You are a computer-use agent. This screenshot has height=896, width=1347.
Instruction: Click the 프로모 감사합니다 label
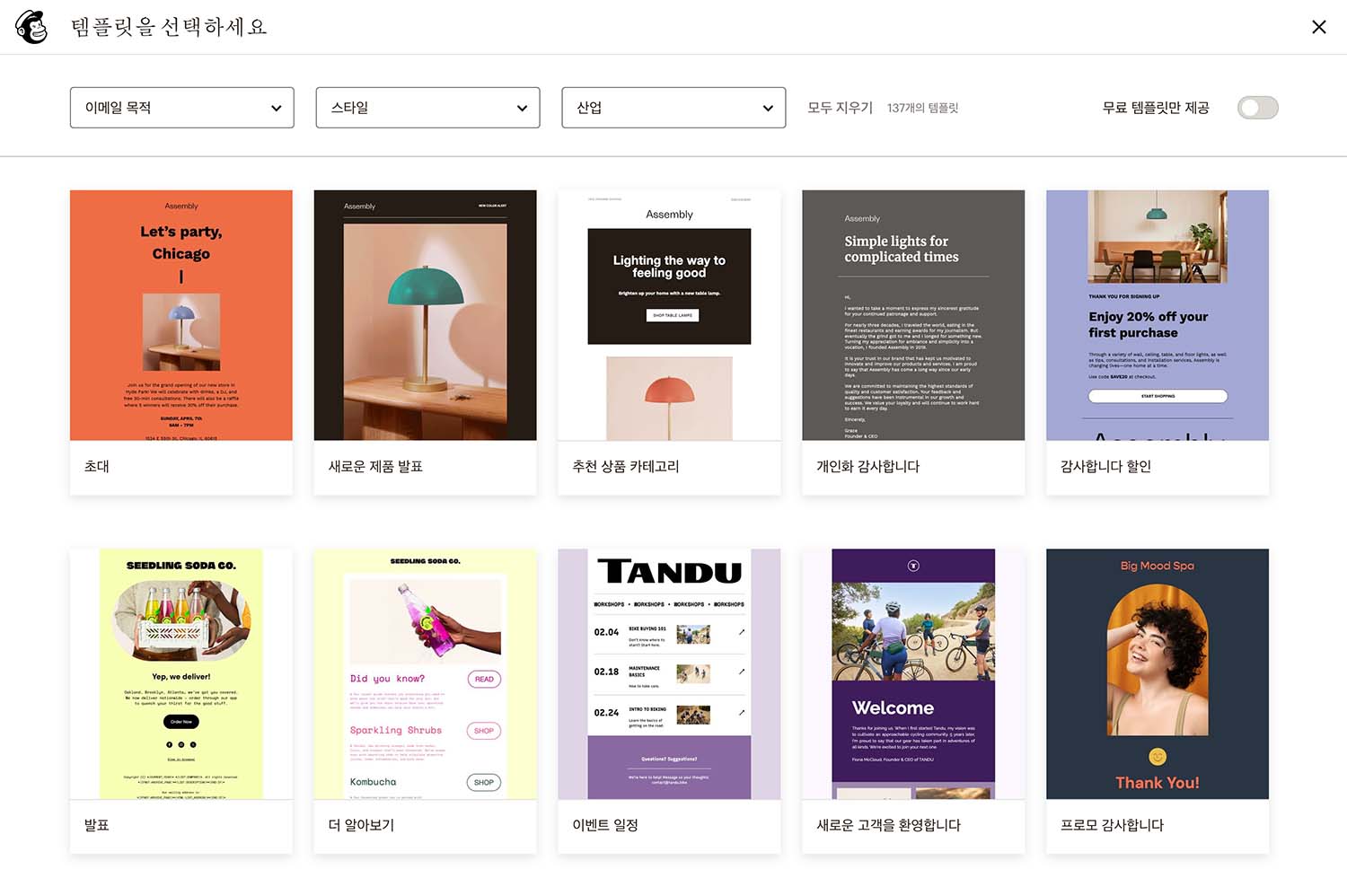click(1112, 825)
